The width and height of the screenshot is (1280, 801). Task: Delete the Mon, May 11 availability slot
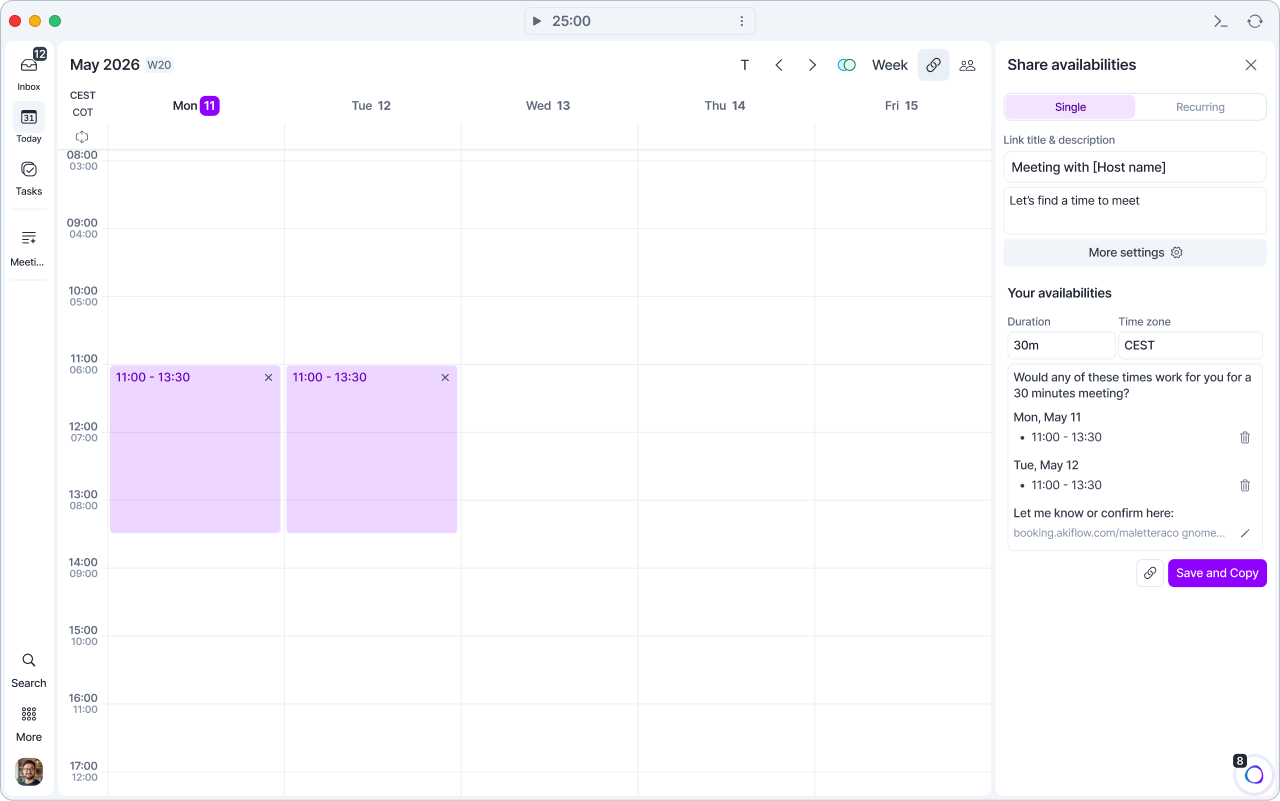[x=1245, y=437]
